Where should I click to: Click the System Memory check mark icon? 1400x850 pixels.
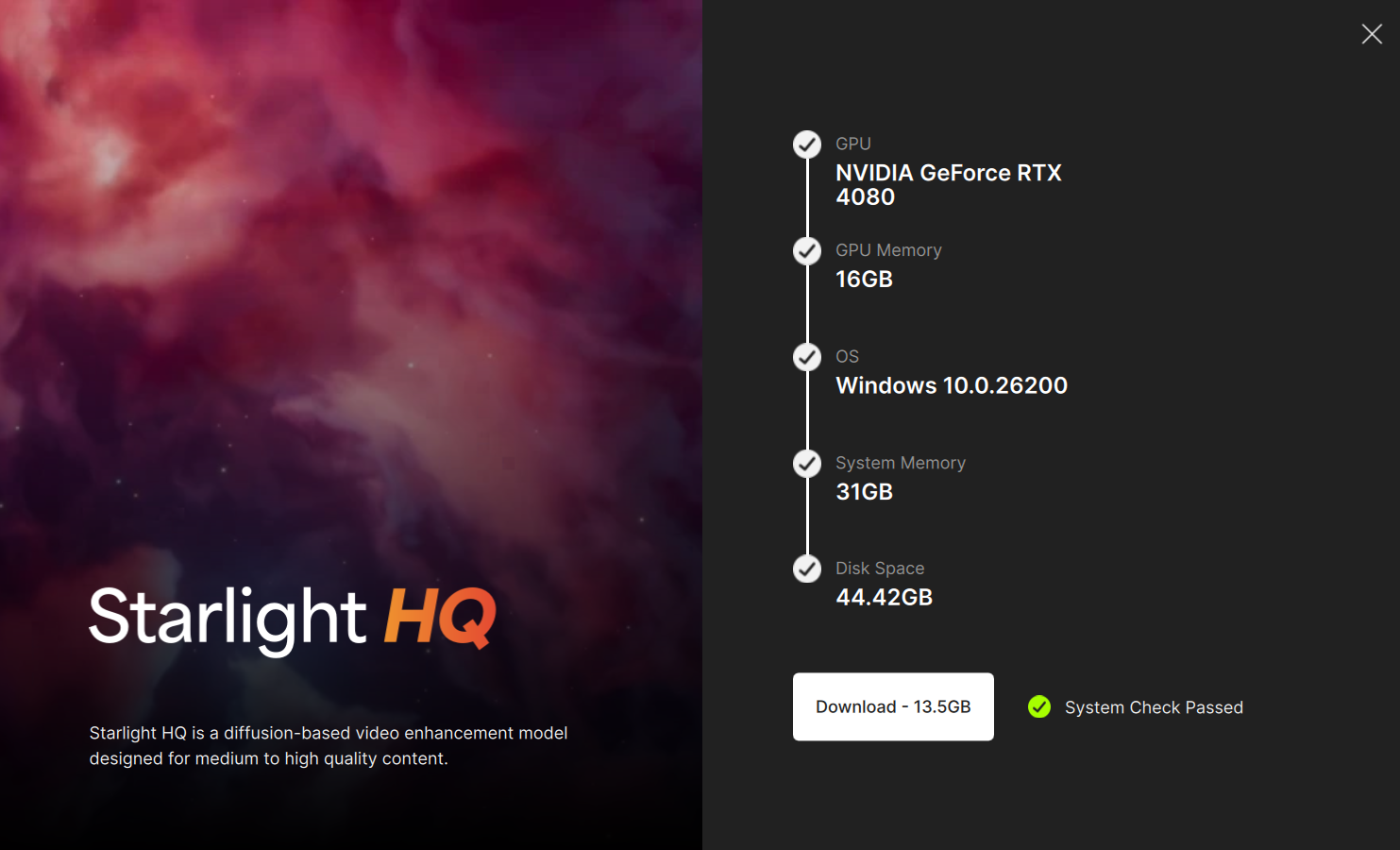[807, 464]
